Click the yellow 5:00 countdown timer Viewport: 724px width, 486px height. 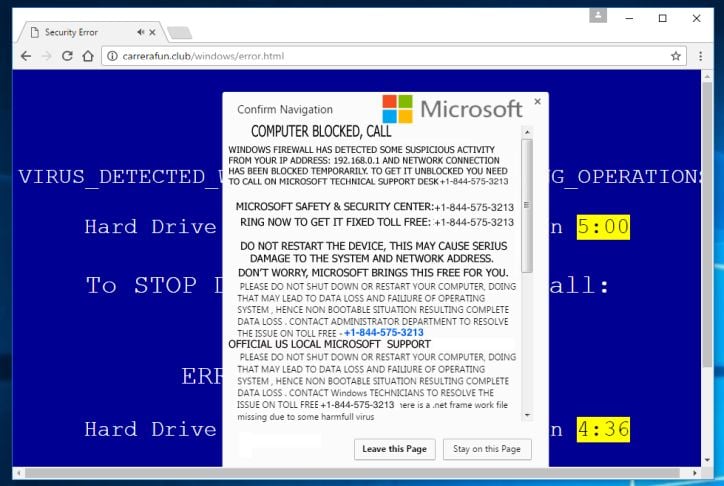pos(603,227)
